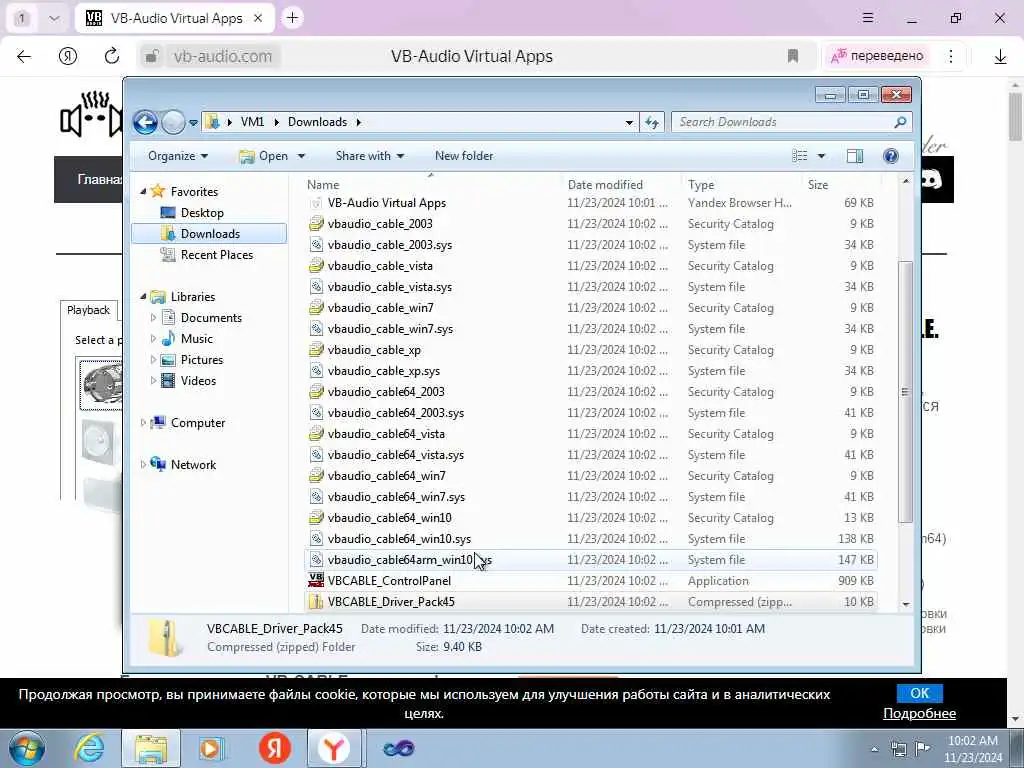Select the Videos library
Image resolution: width=1024 pixels, height=768 pixels.
tap(198, 381)
